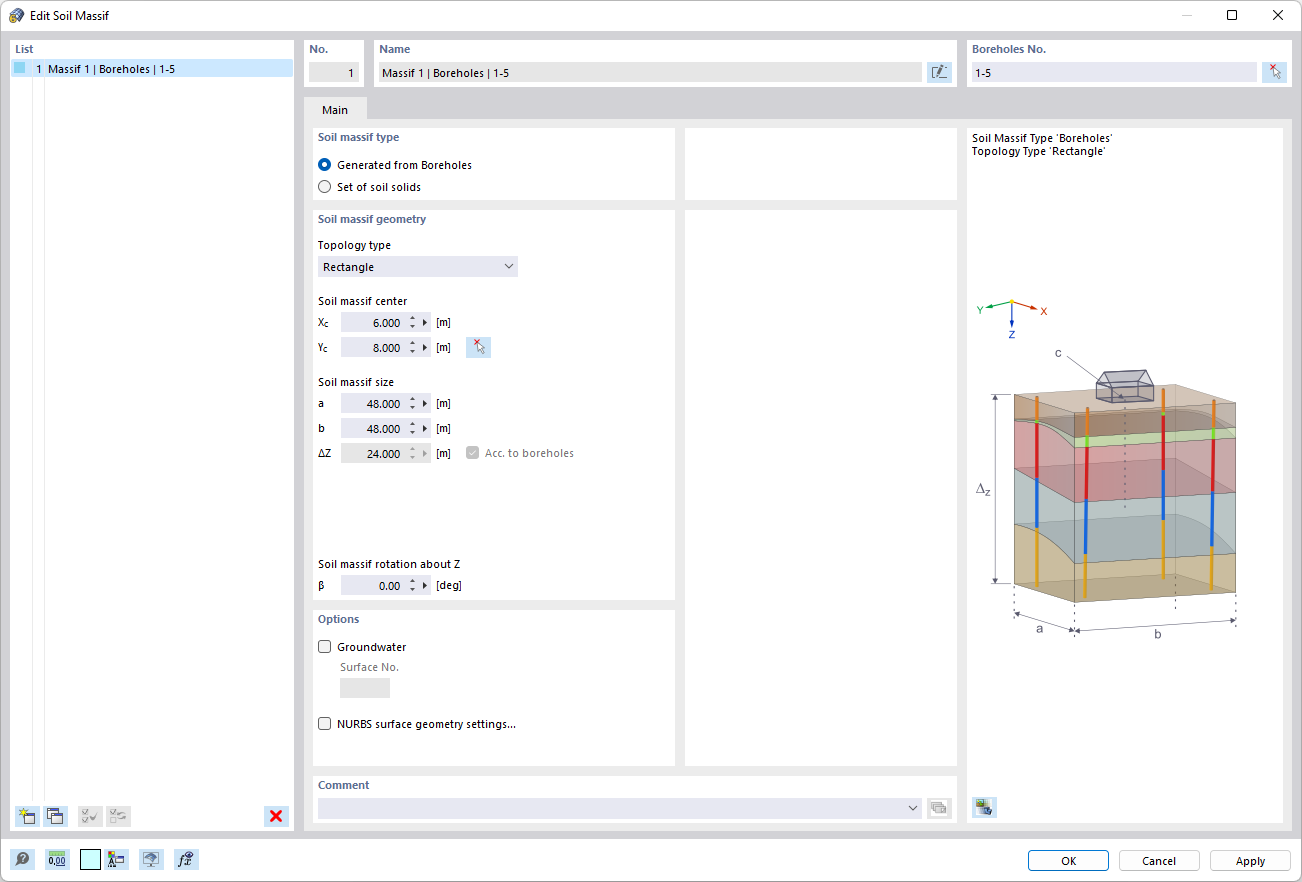Create a new soil massif in the list
Screen dimensions: 1302x882
(27, 816)
